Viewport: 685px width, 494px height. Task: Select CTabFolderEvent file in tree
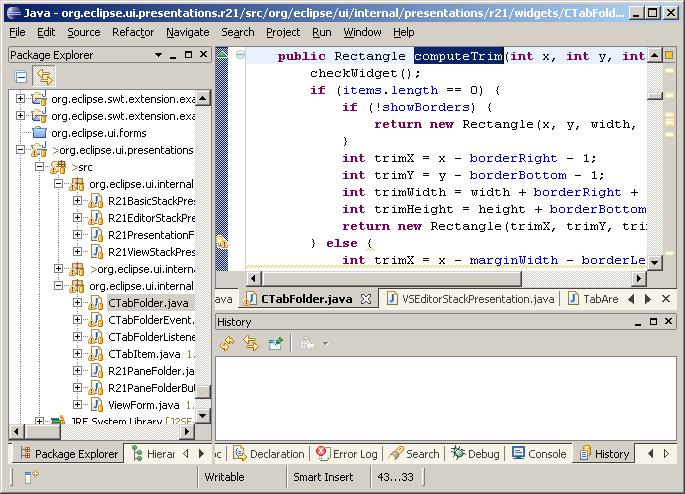pos(151,320)
